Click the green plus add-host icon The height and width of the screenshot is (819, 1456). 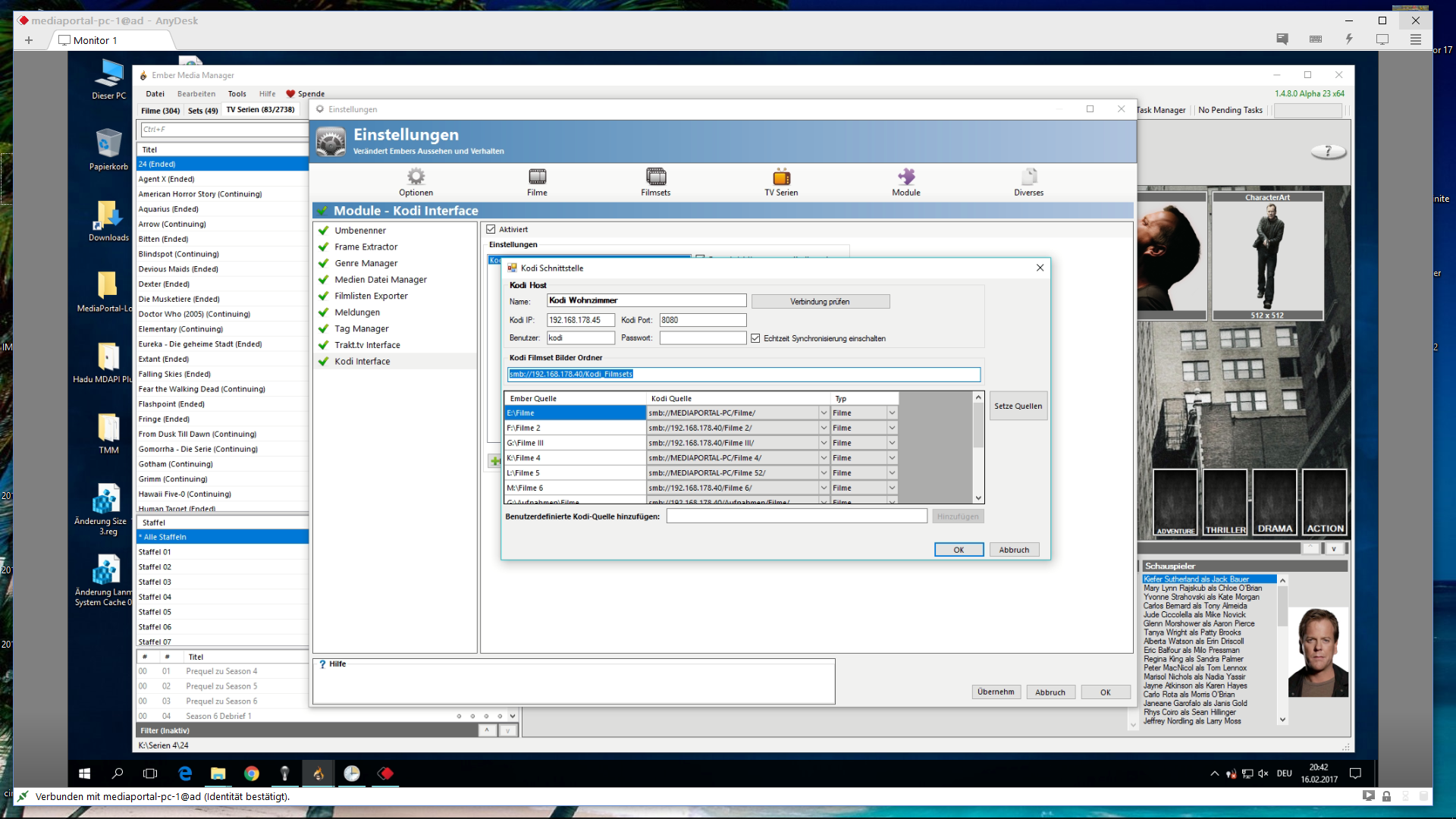494,460
